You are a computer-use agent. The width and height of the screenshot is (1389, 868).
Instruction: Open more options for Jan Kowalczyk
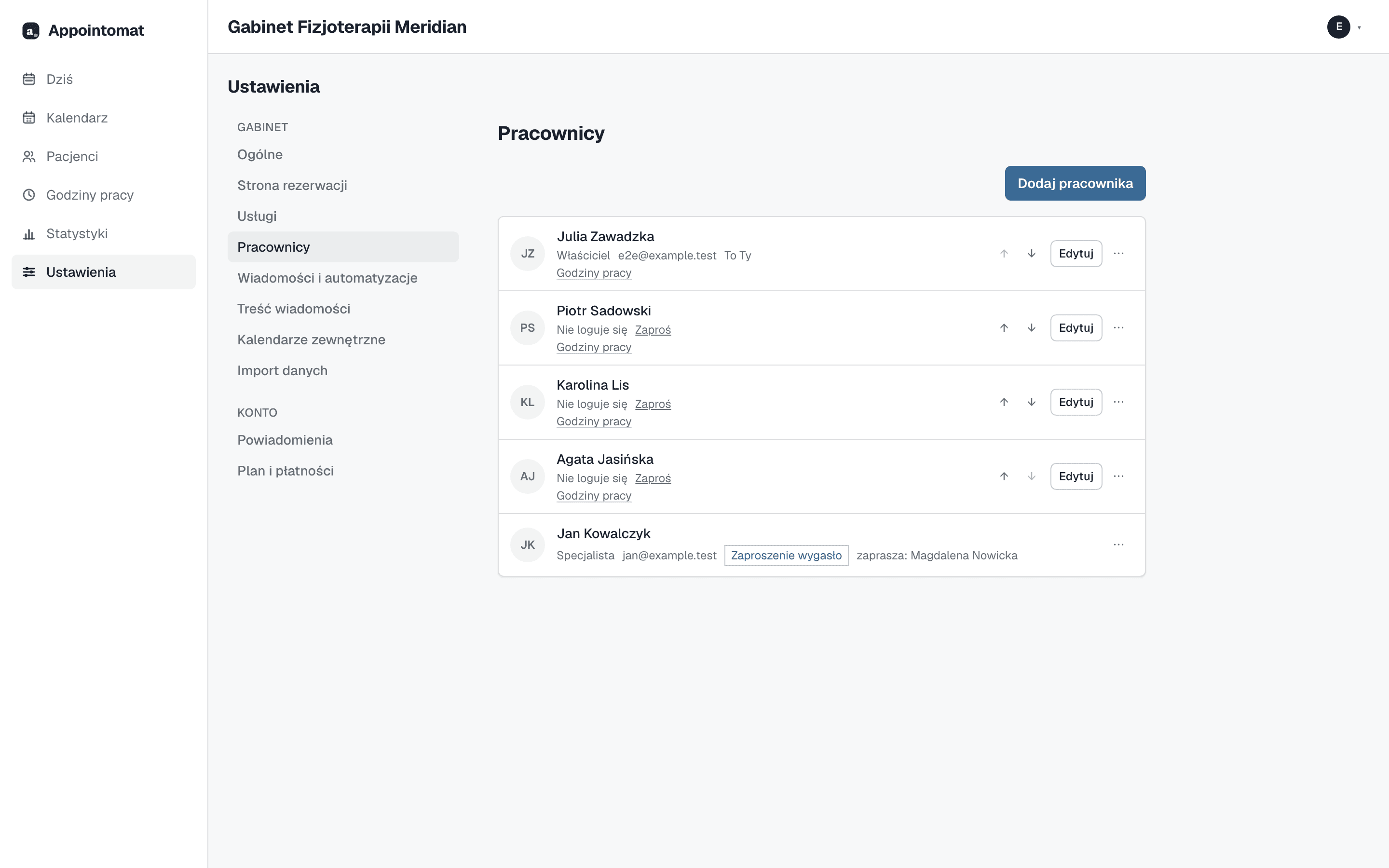tap(1118, 544)
